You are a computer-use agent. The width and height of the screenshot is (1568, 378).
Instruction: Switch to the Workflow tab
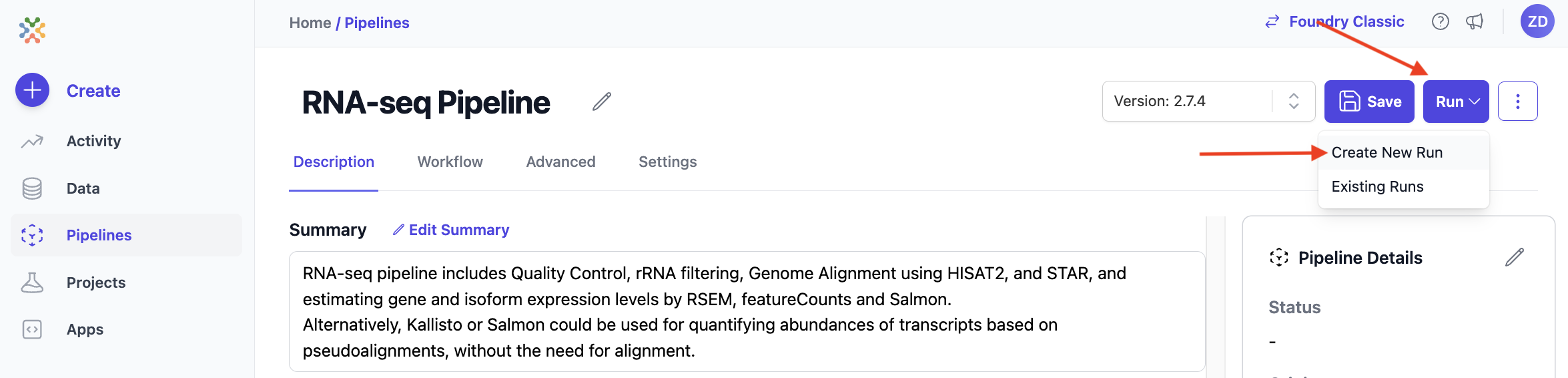(x=450, y=162)
